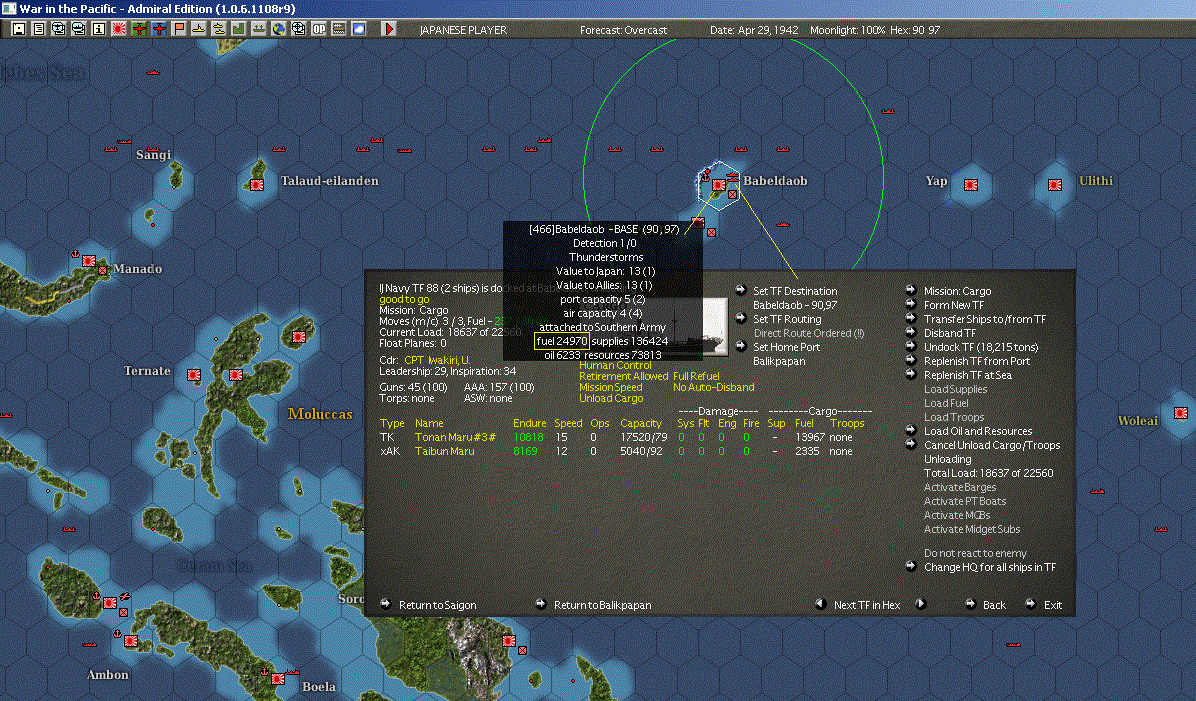Click Return to Balikpapan
Image resolution: width=1196 pixels, height=701 pixels.
(602, 605)
